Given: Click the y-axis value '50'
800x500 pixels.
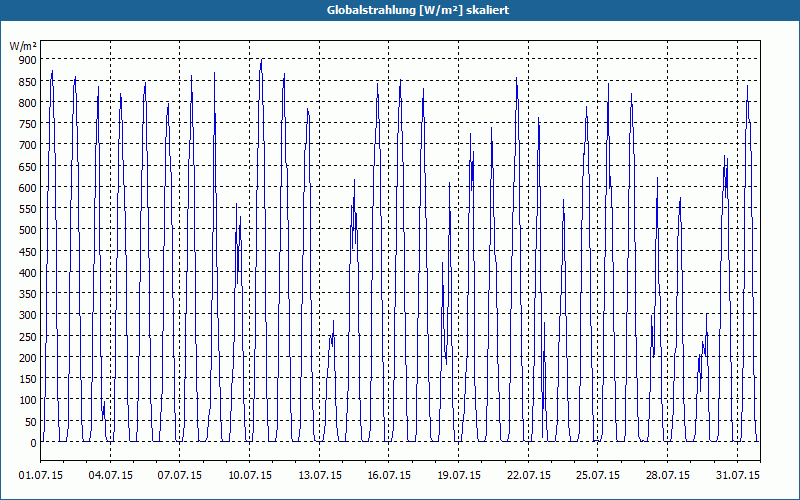Looking at the screenshot, I should pyautogui.click(x=30, y=422).
